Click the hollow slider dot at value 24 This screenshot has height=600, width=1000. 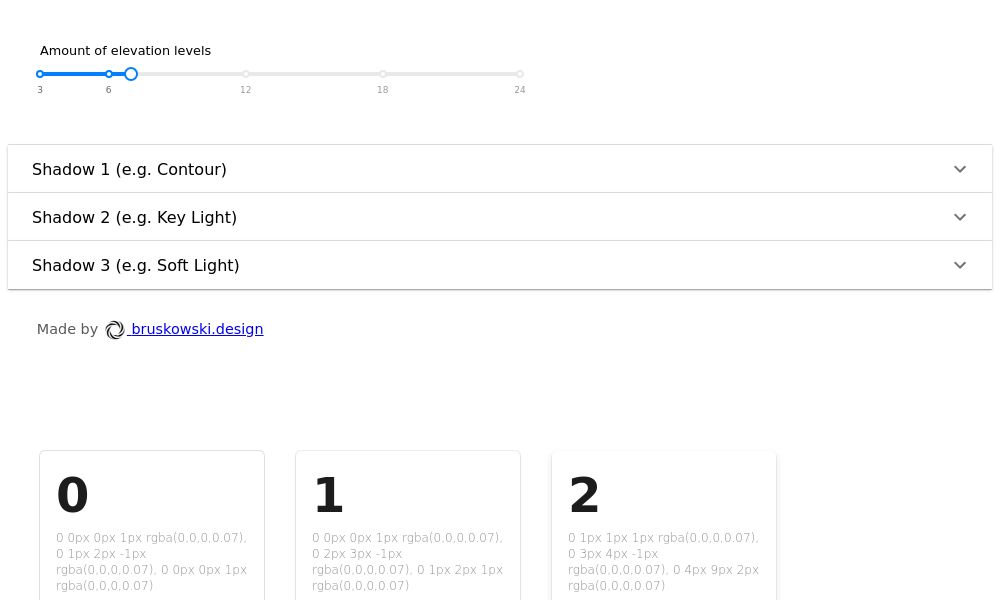[x=519, y=74]
